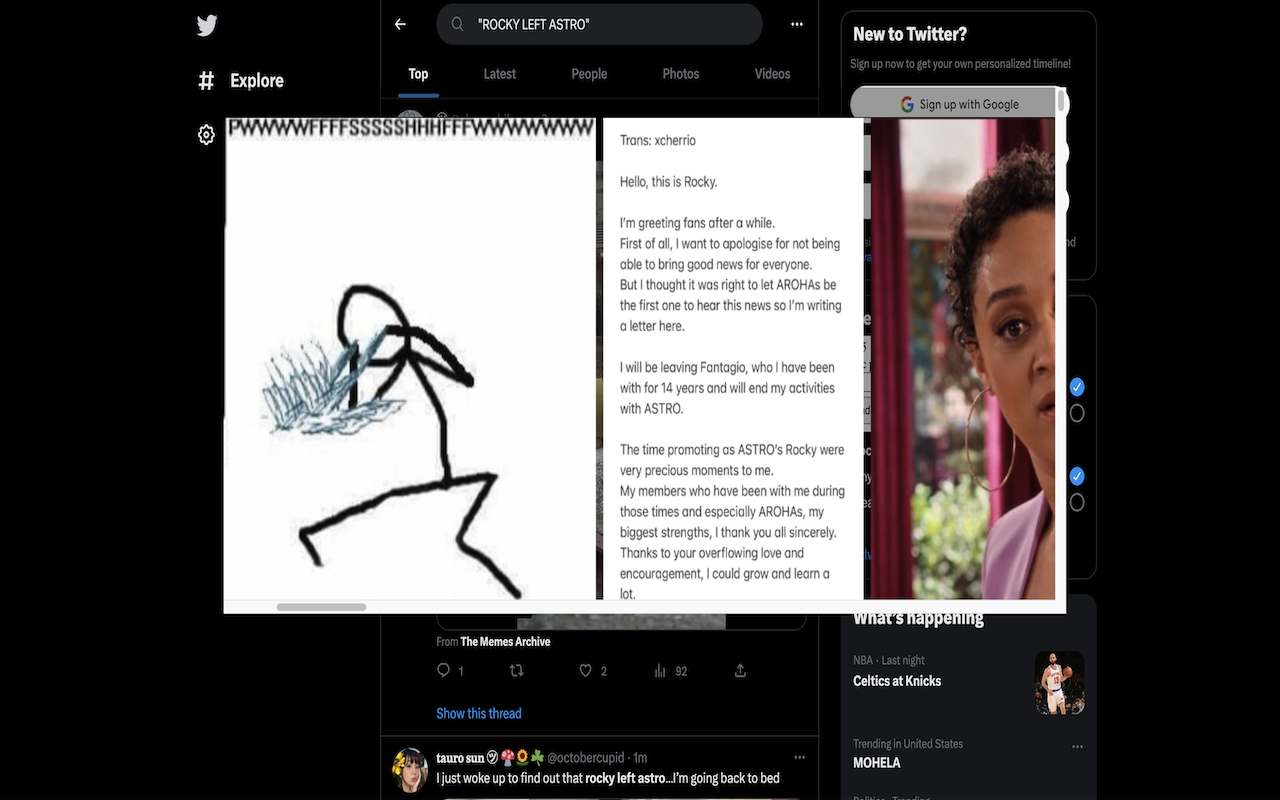Open Settings via the gear icon
Image resolution: width=1280 pixels, height=800 pixels.
[206, 135]
